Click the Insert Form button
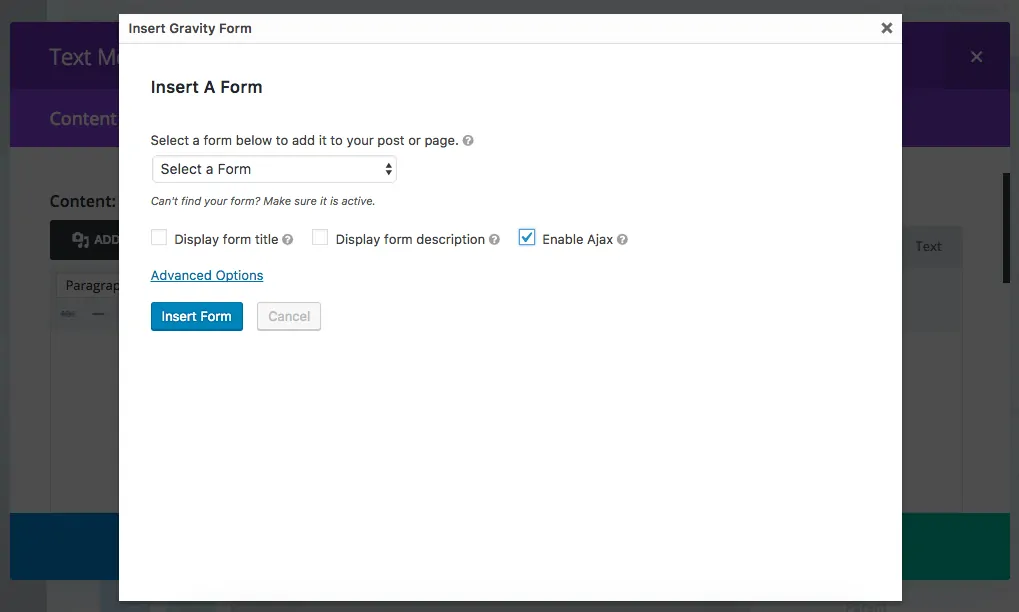 coord(196,316)
